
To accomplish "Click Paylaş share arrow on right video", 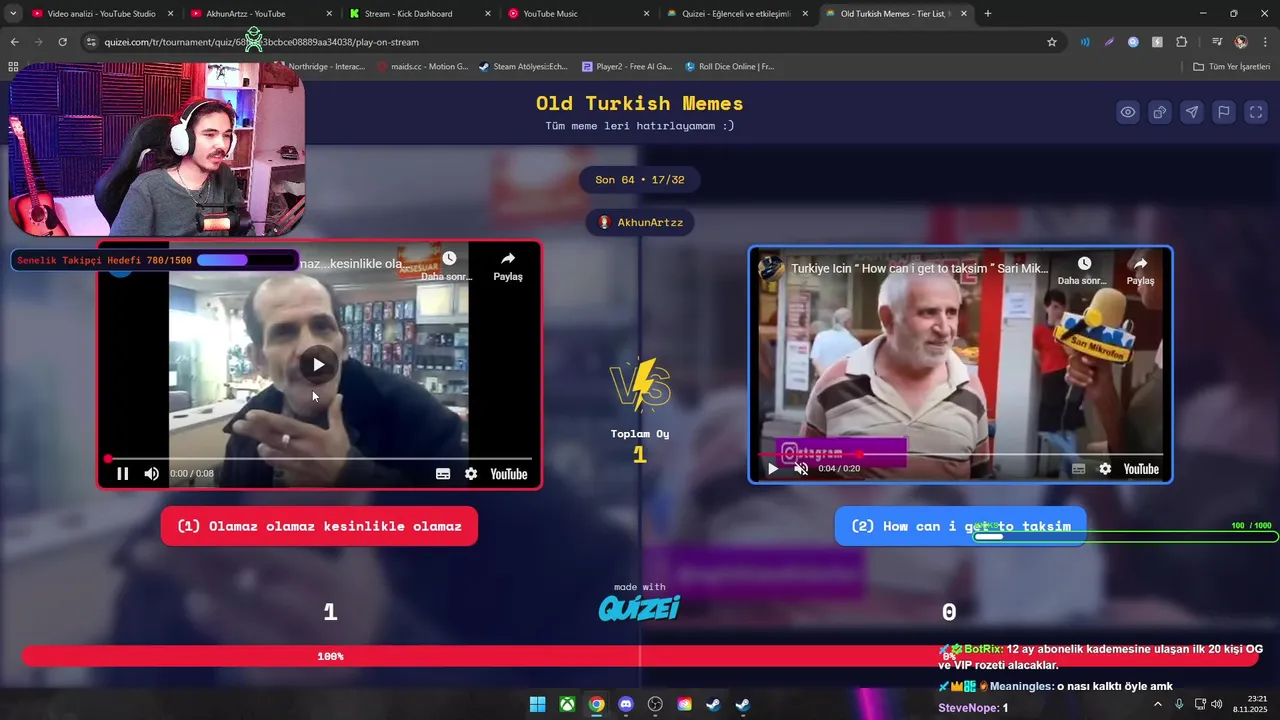I will click(1140, 270).
